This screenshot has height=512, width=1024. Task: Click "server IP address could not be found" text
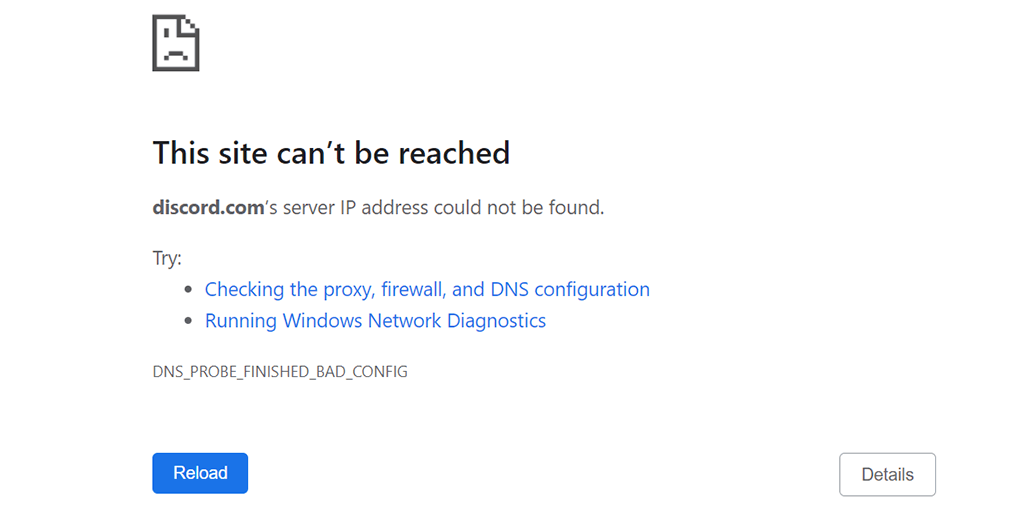(x=443, y=208)
